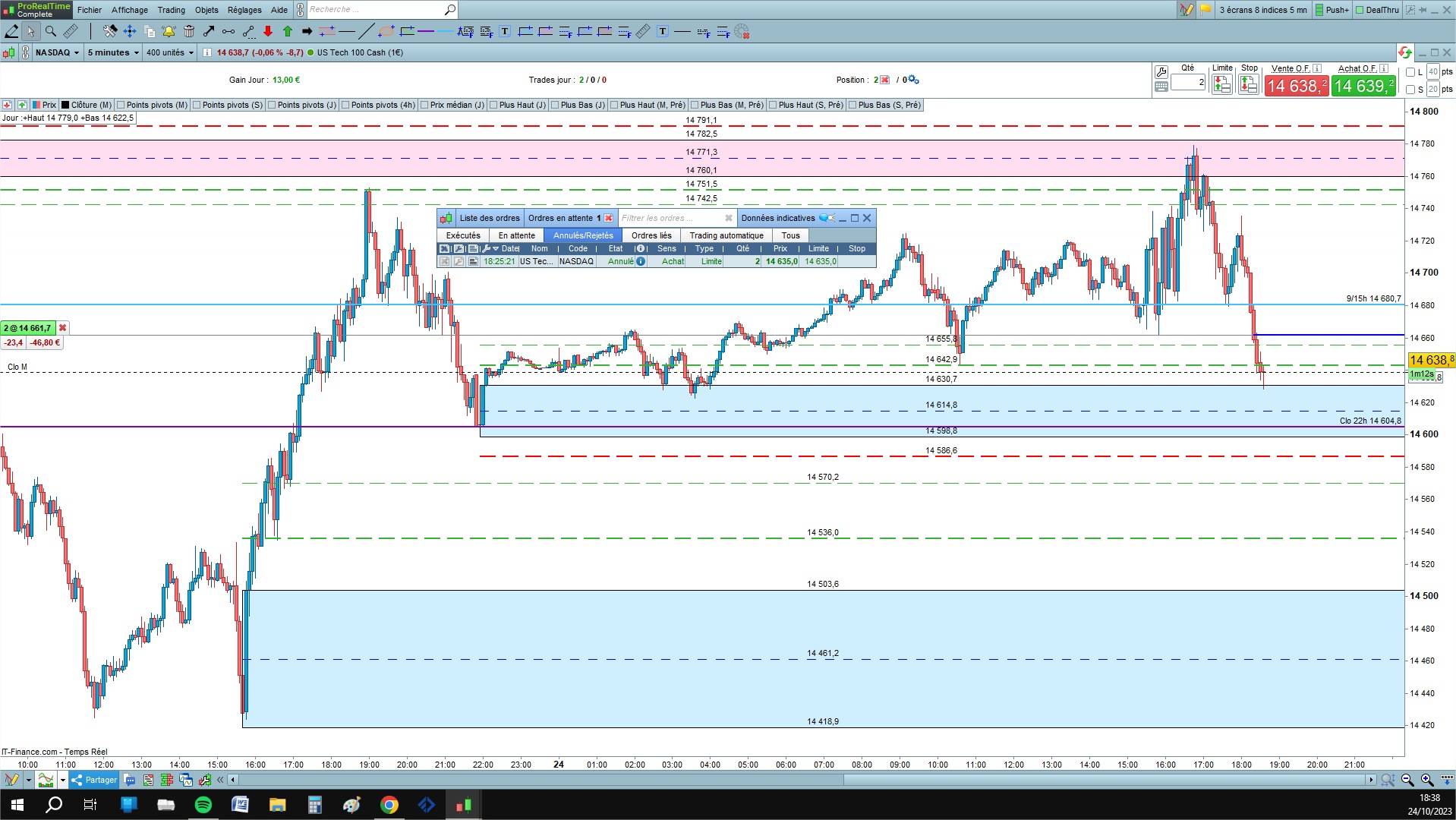Open Spotify from the taskbar
Viewport: 1456px width, 820px height.
point(203,805)
